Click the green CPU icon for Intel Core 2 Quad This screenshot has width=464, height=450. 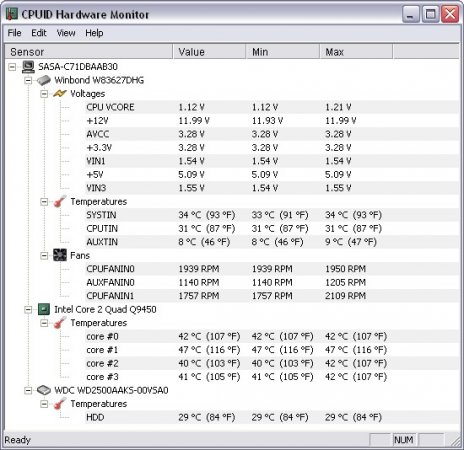point(44,309)
